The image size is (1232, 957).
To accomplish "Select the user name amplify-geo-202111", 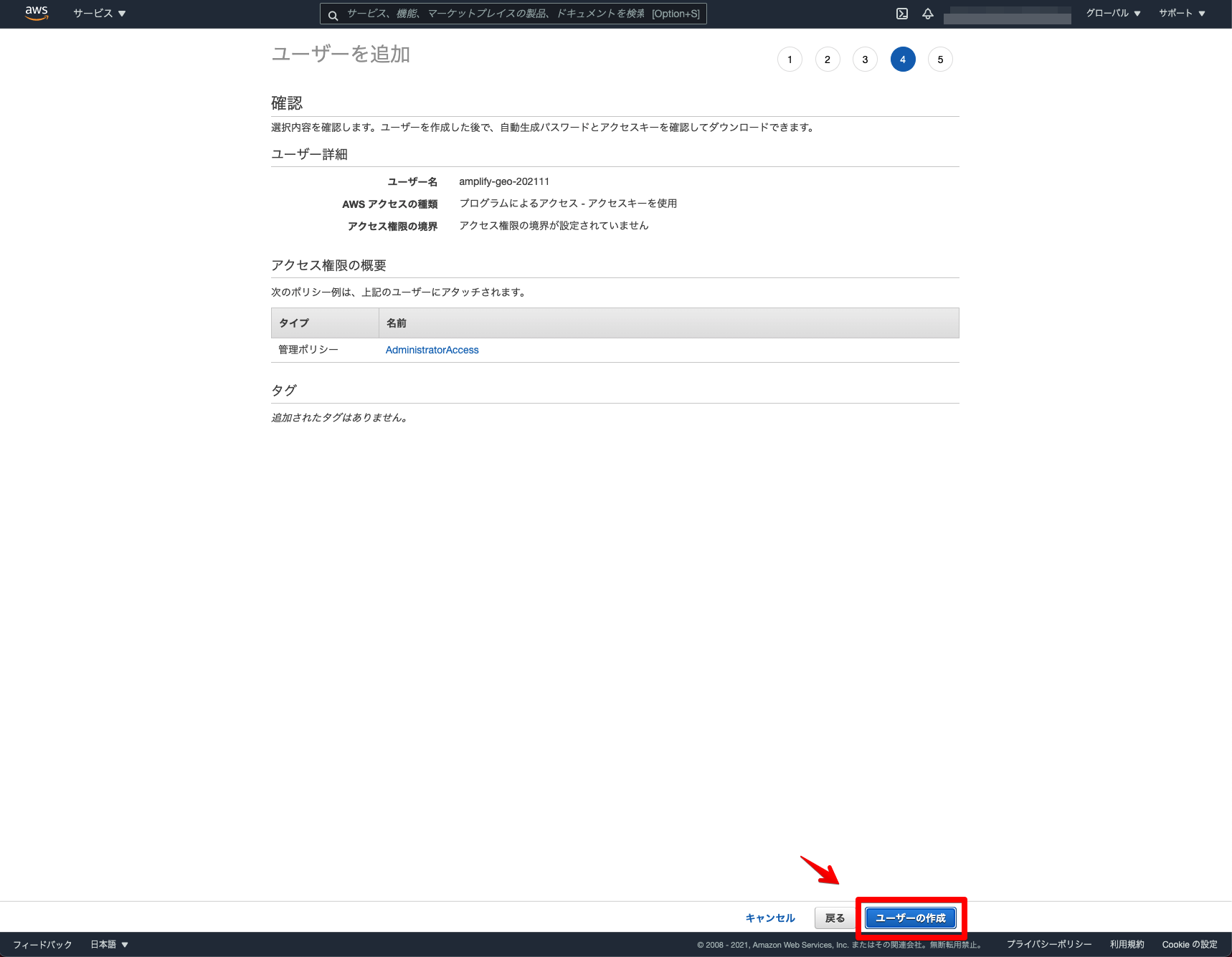I will coord(504,181).
